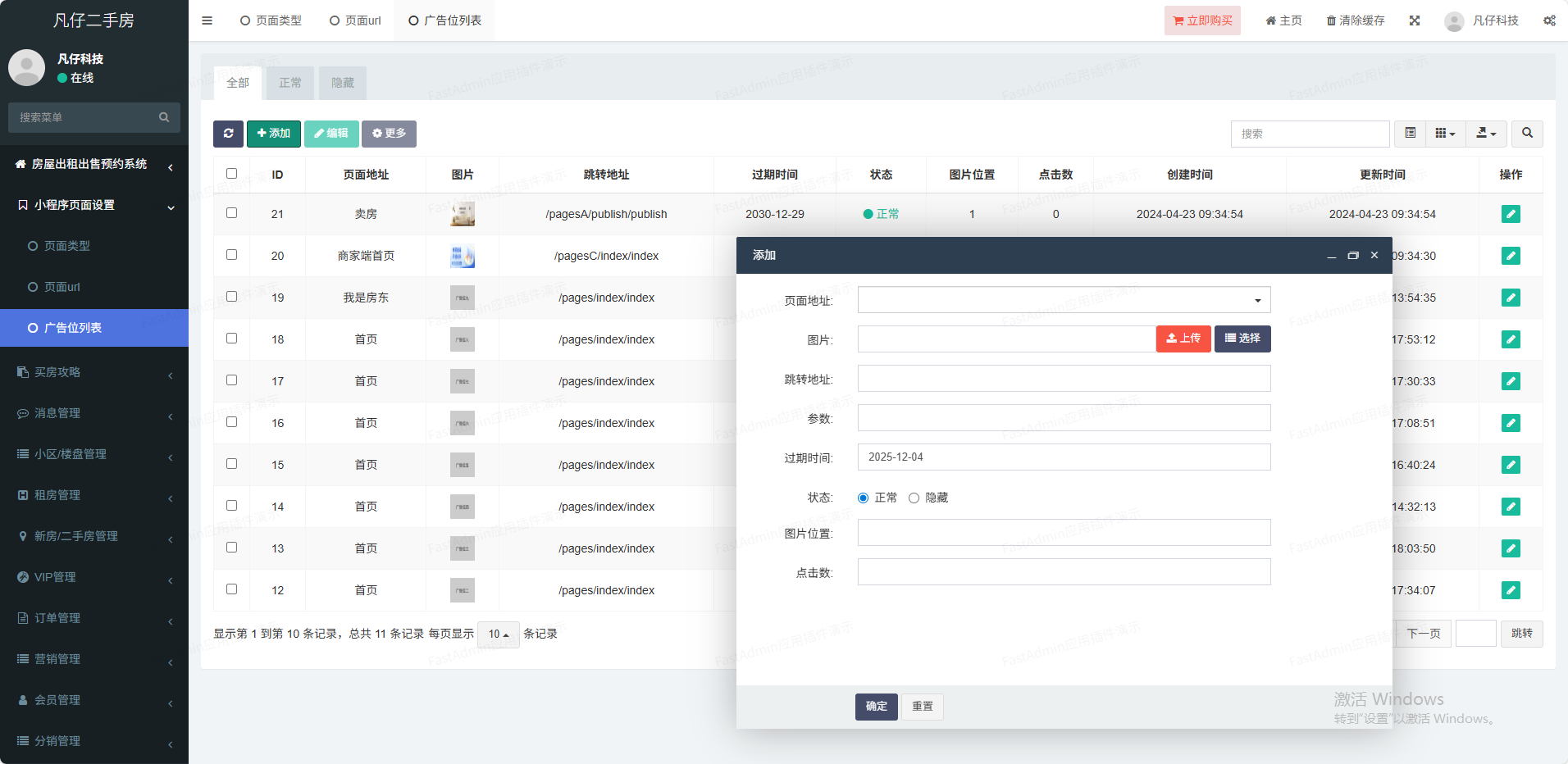Screen dimensions: 1568x764
Task: Click the 过期时间 date input field
Action: point(1064,457)
